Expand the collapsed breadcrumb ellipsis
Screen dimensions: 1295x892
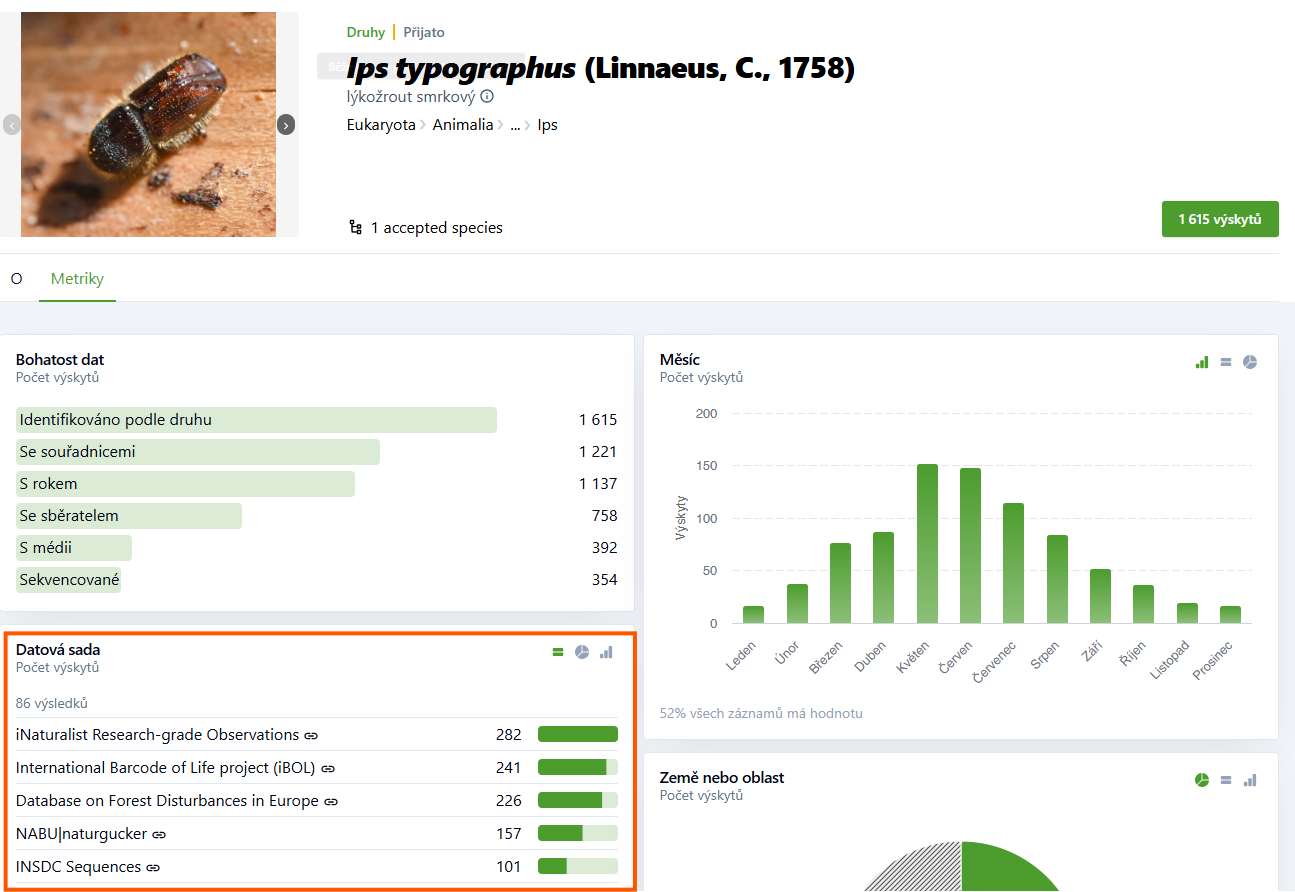click(x=516, y=125)
